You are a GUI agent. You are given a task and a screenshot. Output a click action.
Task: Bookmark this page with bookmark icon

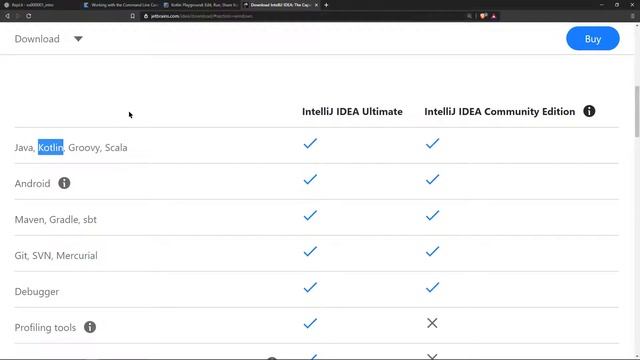(x=133, y=16)
